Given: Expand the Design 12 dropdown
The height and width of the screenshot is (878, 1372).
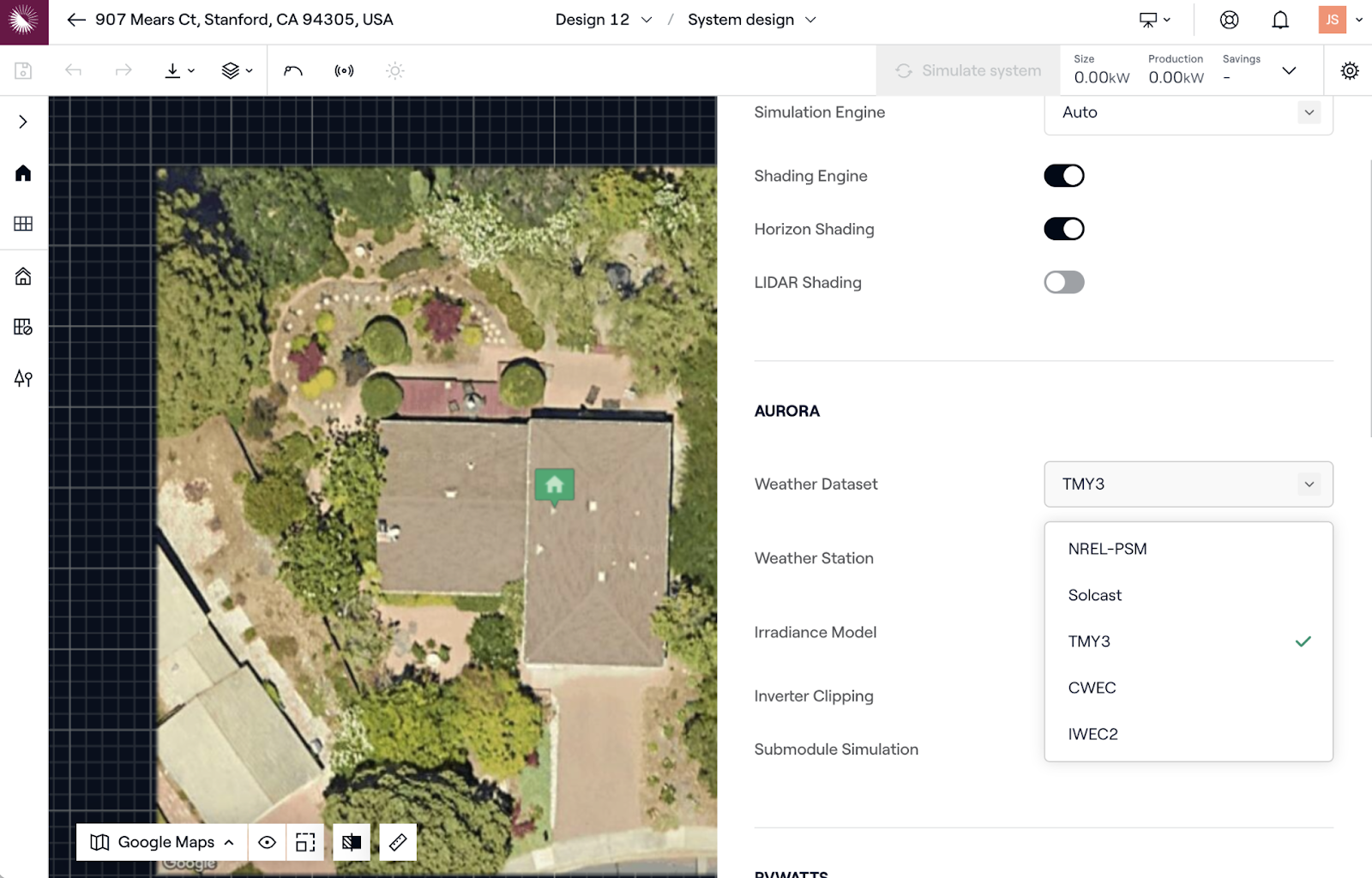Looking at the screenshot, I should click(603, 20).
